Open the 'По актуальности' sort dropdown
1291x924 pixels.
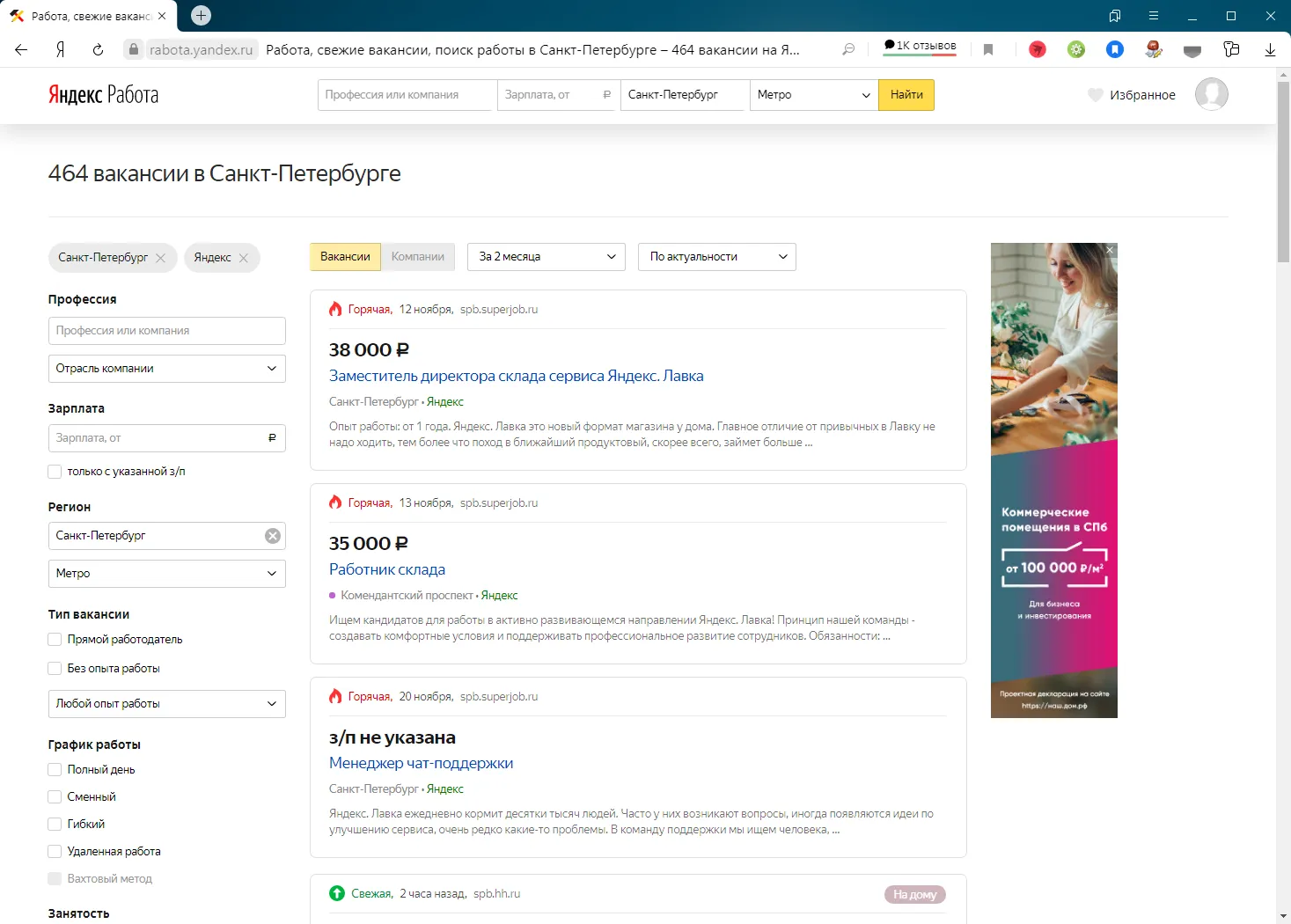coord(717,257)
